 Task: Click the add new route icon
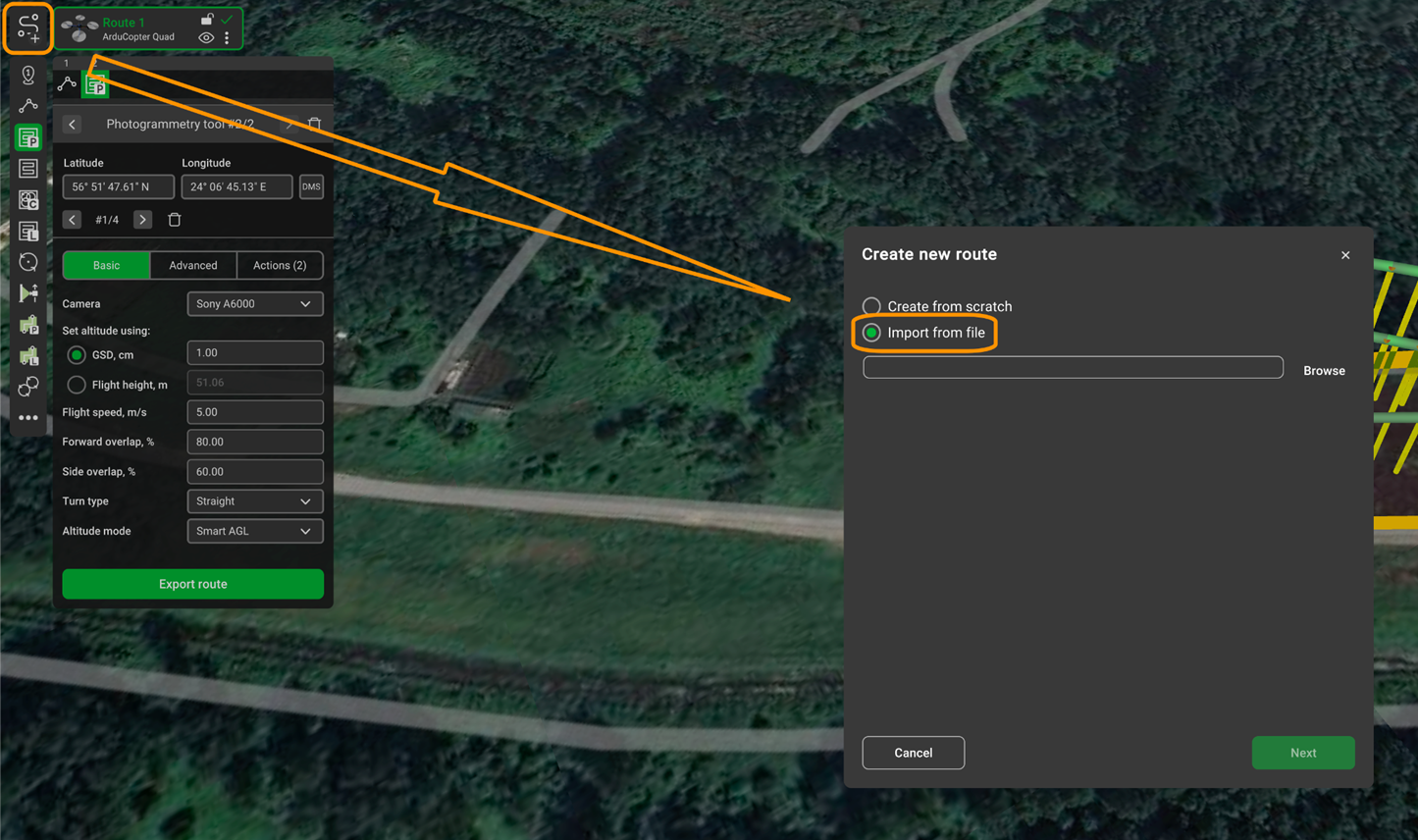[x=27, y=28]
